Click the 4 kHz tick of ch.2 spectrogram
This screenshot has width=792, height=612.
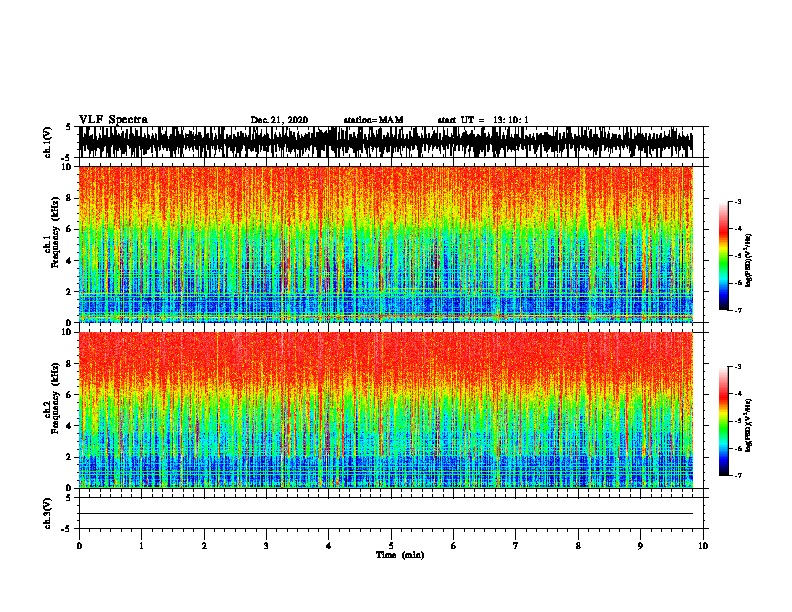[x=70, y=426]
